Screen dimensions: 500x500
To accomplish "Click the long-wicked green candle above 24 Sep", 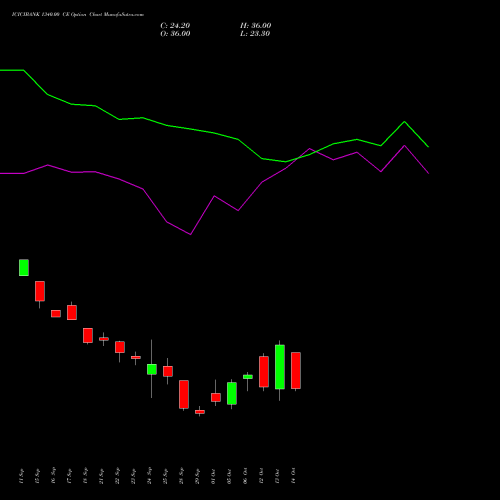I will (x=152, y=369).
